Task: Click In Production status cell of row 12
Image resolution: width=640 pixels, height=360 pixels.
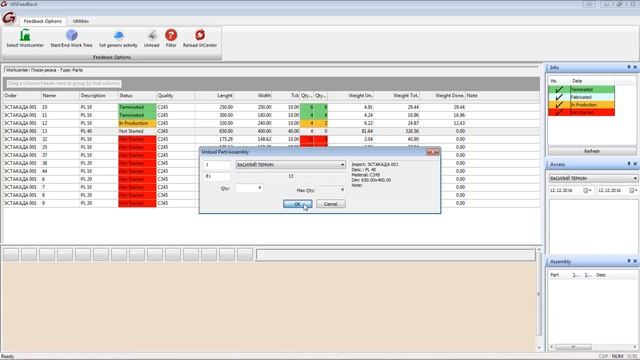Action: click(x=137, y=123)
